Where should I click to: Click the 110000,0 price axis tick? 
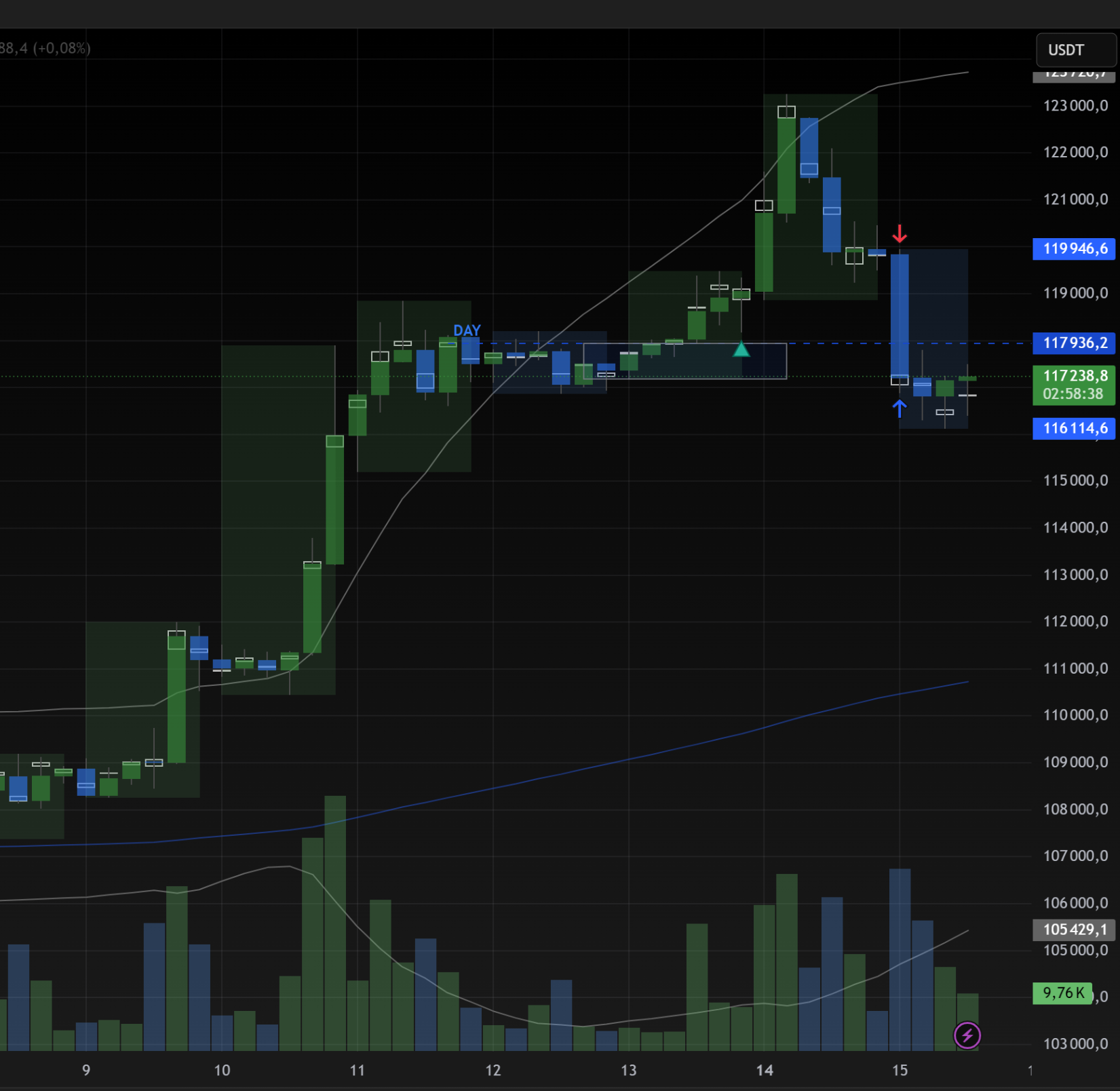(x=1075, y=715)
